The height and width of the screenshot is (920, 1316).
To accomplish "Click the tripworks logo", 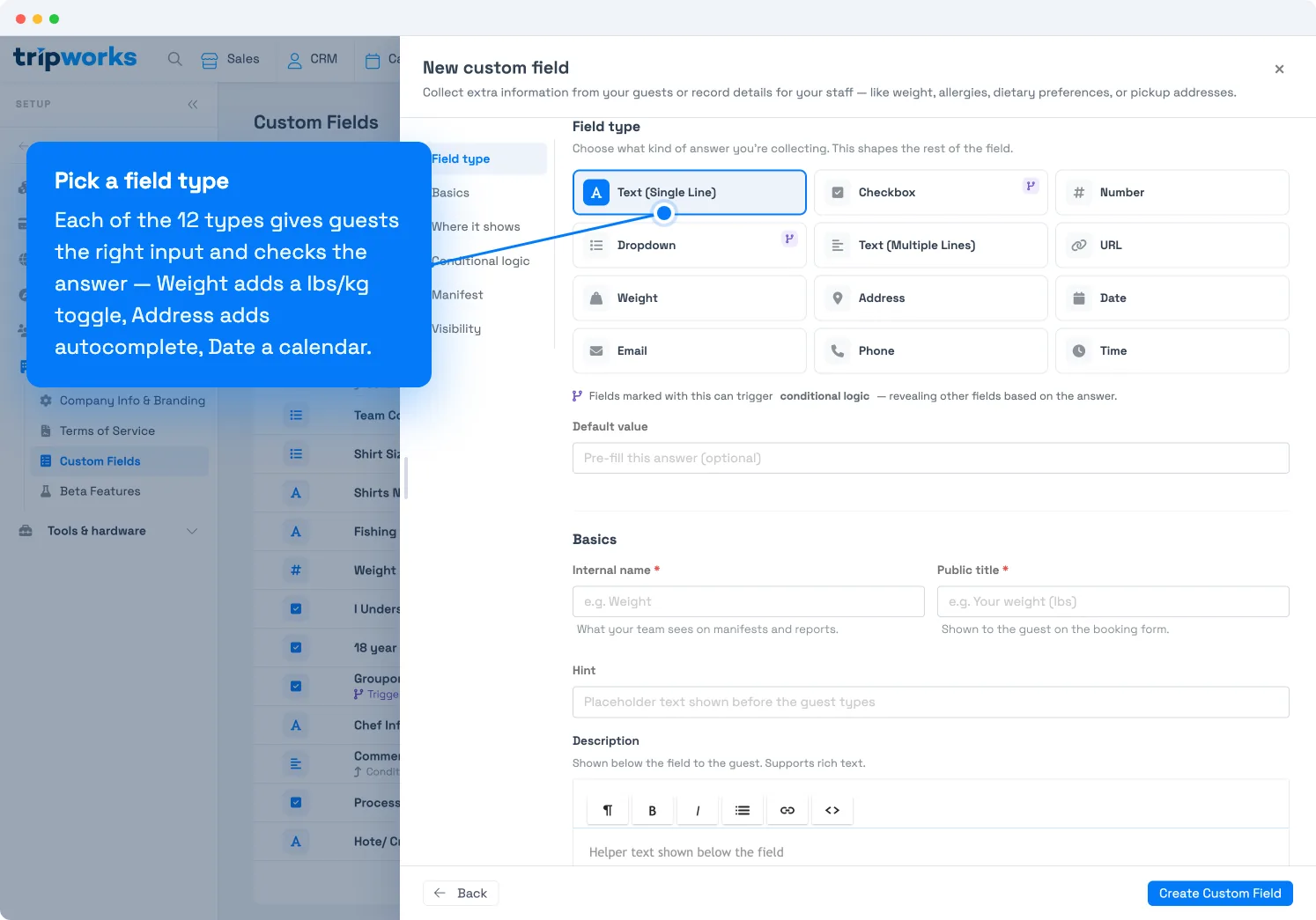I will [75, 58].
